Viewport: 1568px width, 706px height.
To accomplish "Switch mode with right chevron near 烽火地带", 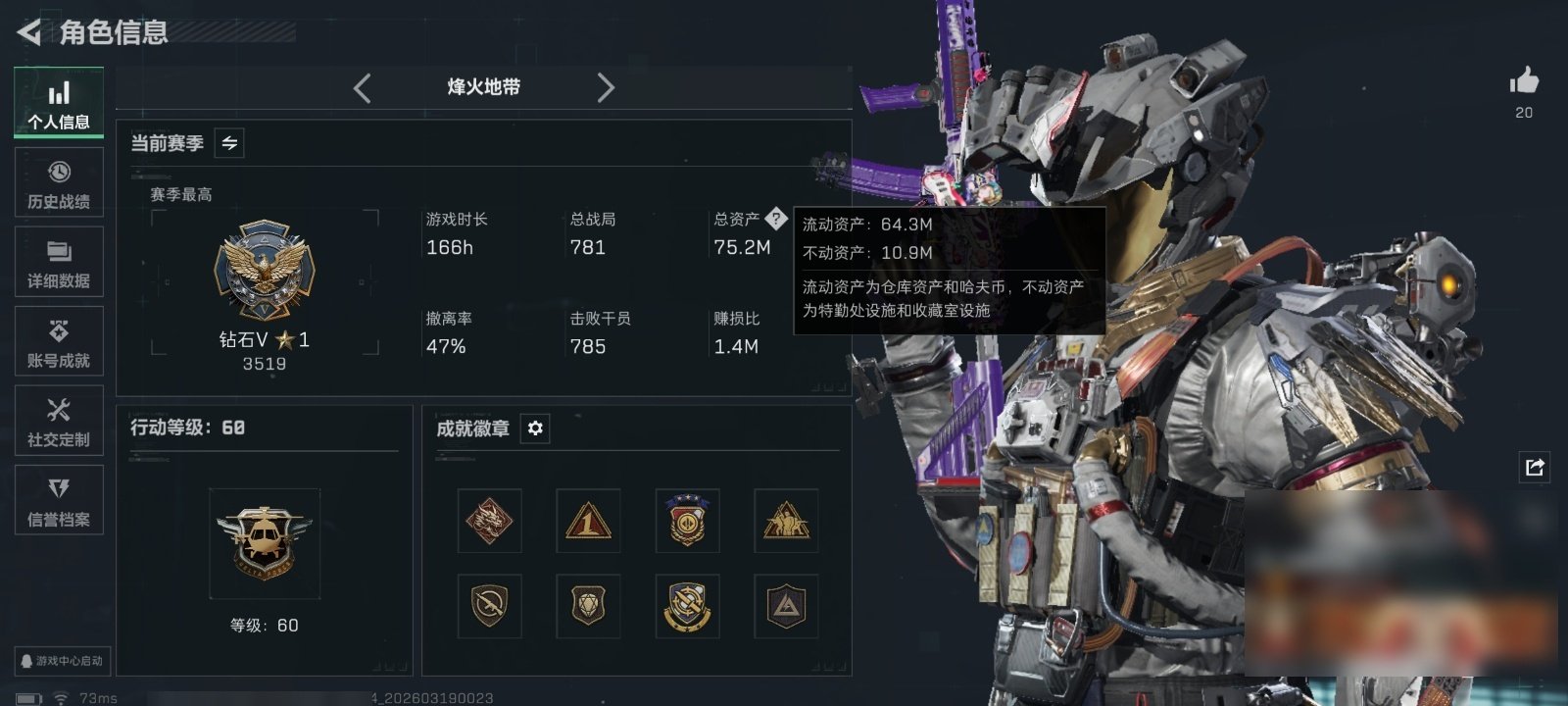I will point(606,88).
